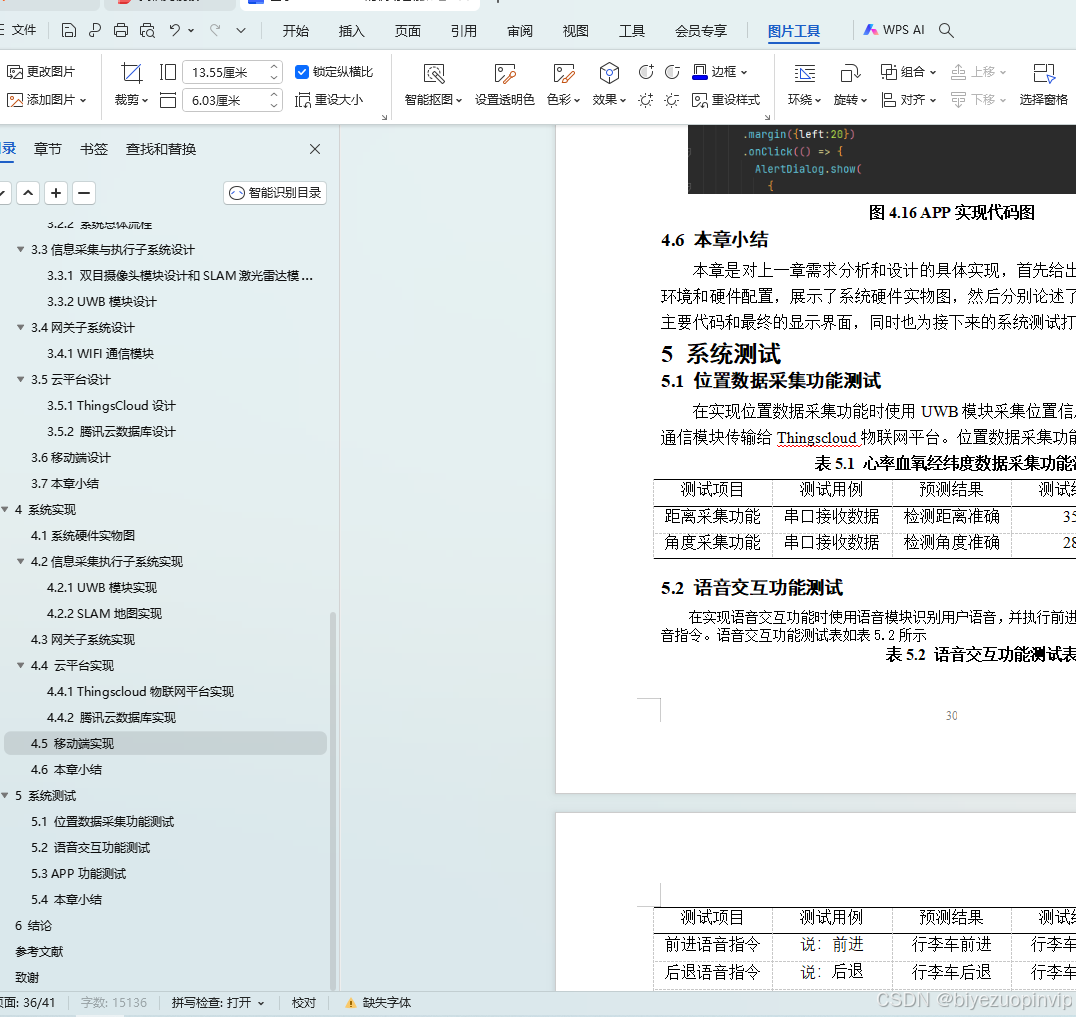Jump to outline entry 6 结论

pos(34,925)
